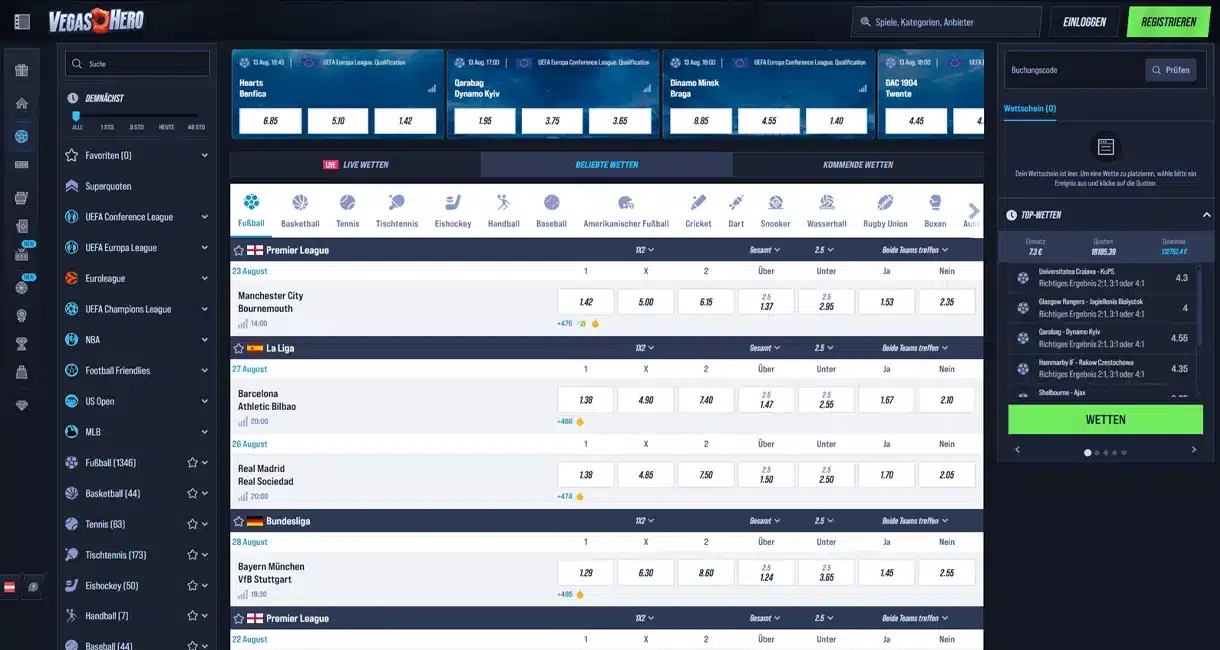
Task: Focus the sidebar Suche field
Action: 137,64
